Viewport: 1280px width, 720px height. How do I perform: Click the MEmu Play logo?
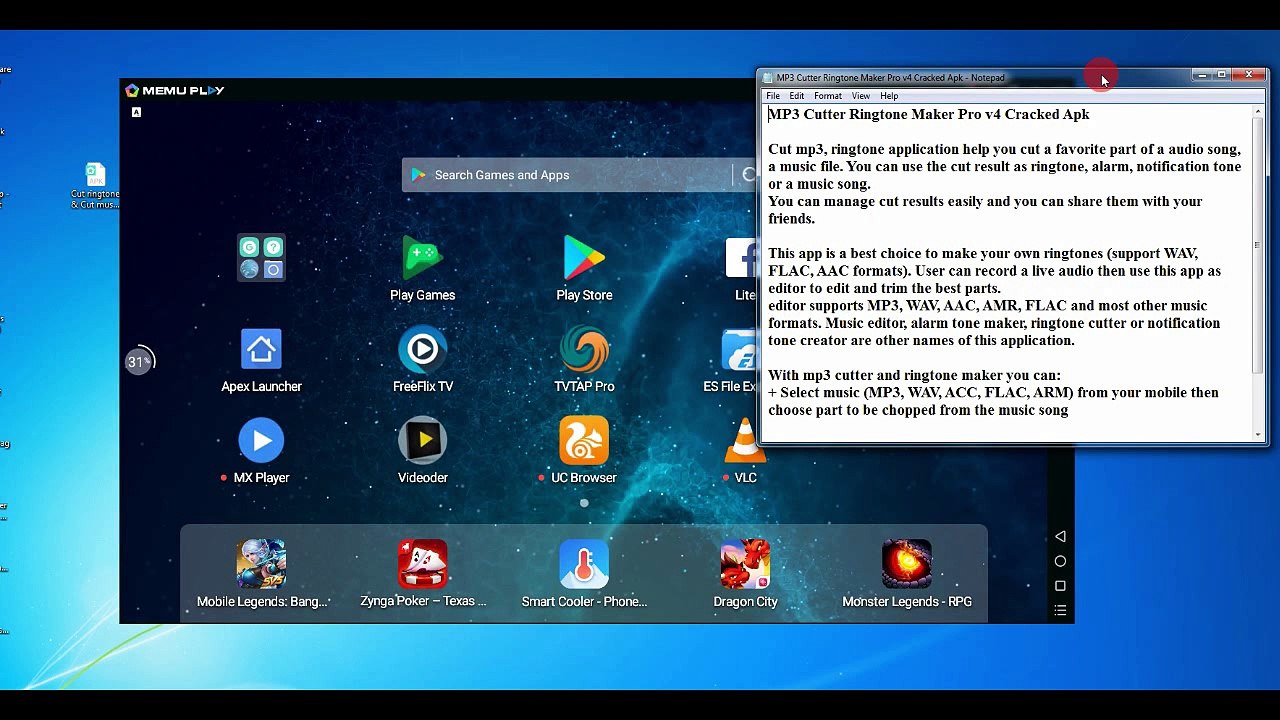175,90
